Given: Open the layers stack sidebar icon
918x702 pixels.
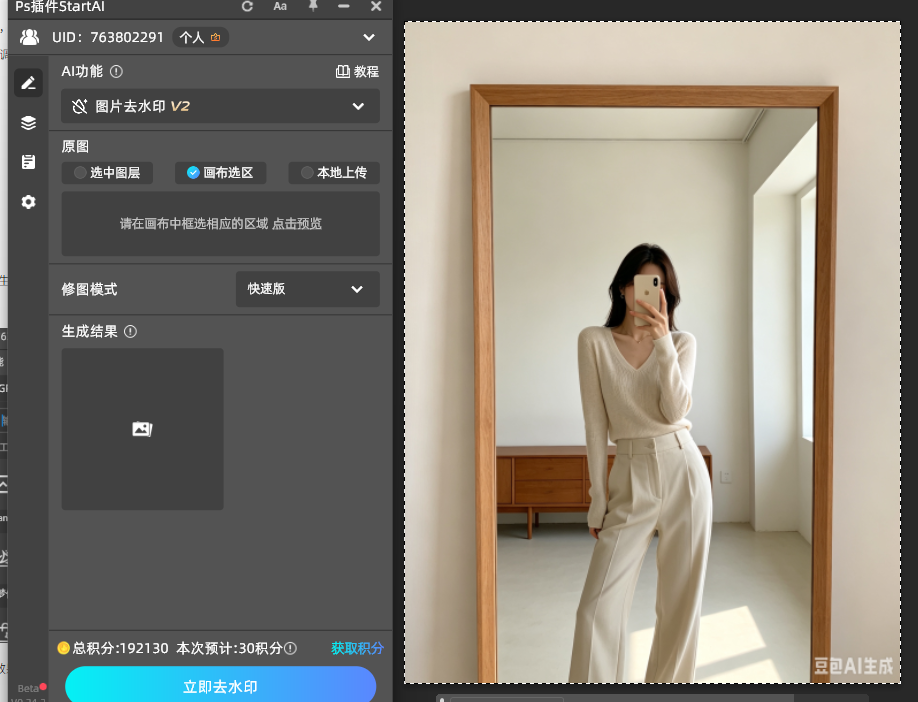Looking at the screenshot, I should [x=28, y=122].
